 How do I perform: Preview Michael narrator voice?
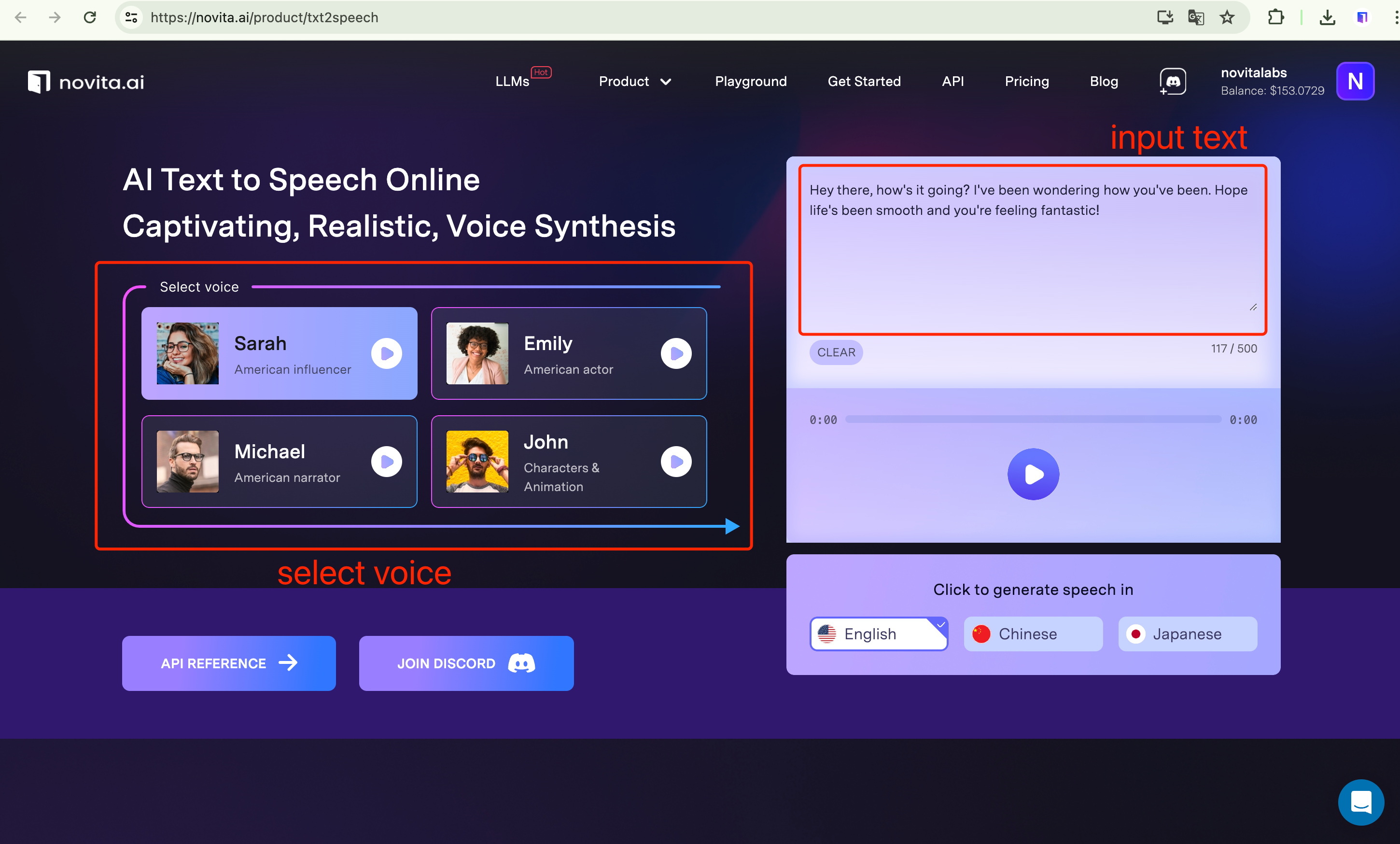coord(386,462)
